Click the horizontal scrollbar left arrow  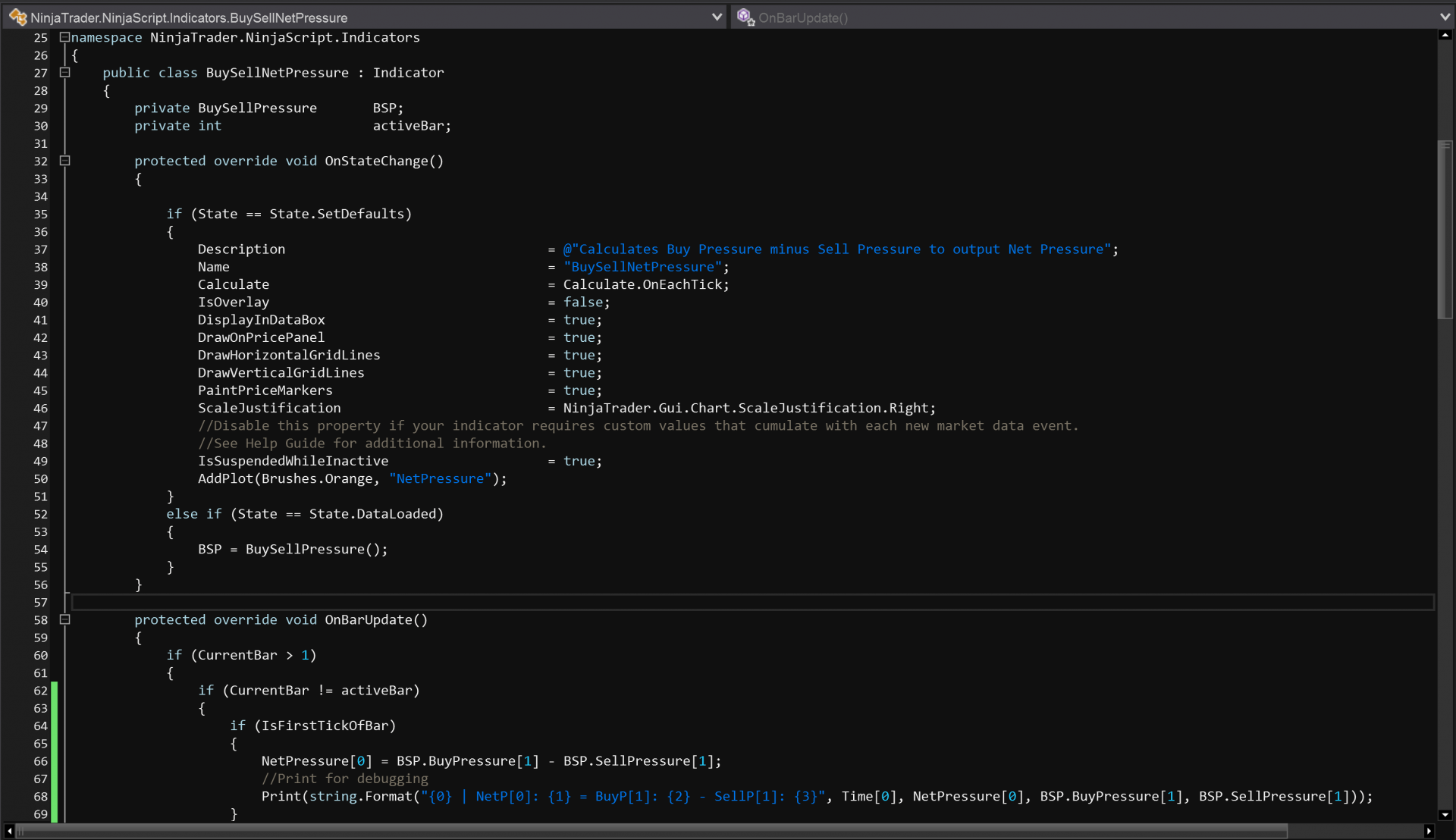9,832
